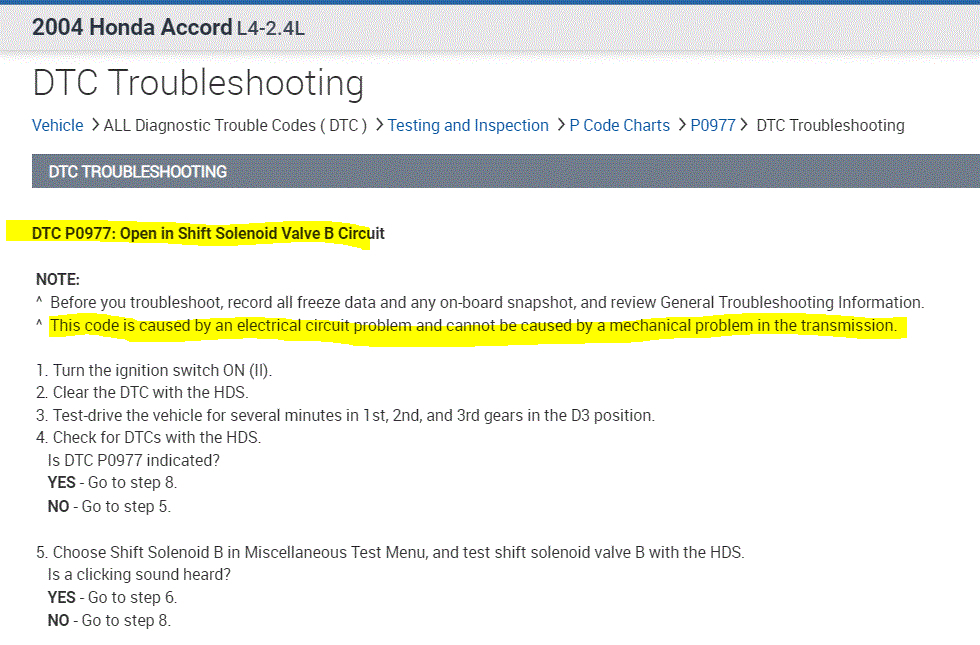This screenshot has height=645, width=980.
Task: Click the chevron before Testing and Inspection
Action: pos(379,125)
